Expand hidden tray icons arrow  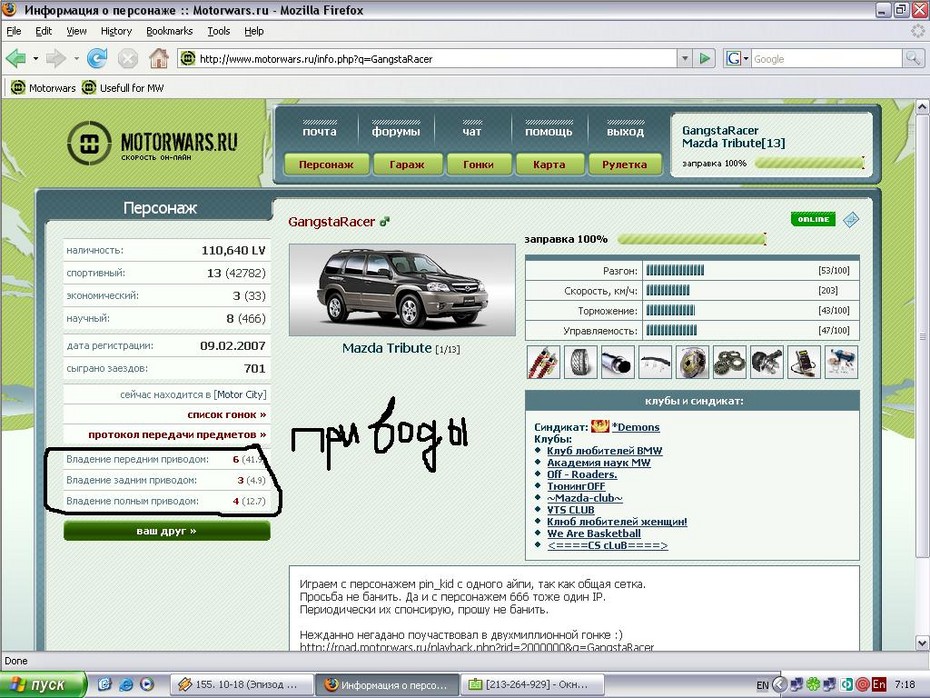point(779,685)
